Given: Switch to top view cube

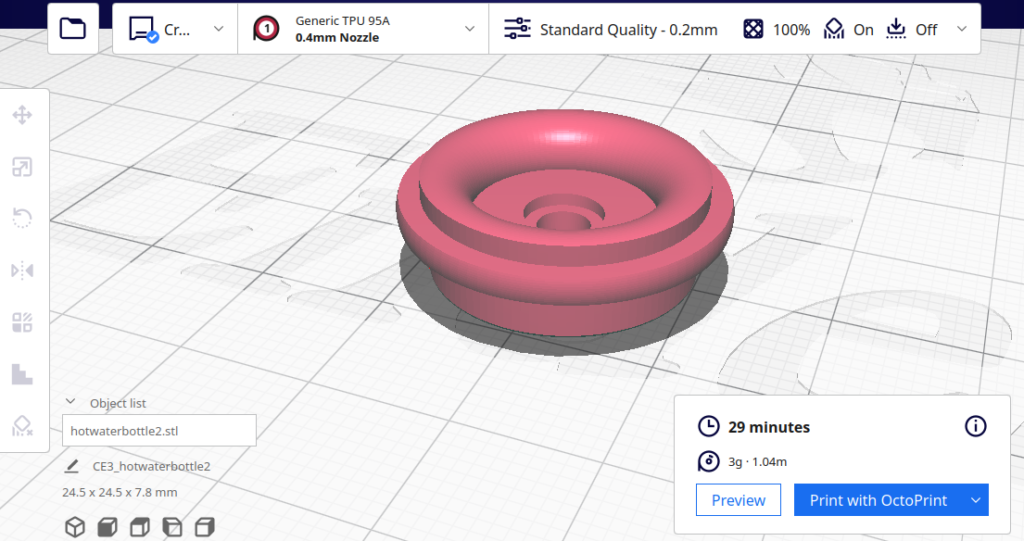Looking at the screenshot, I should (140, 527).
